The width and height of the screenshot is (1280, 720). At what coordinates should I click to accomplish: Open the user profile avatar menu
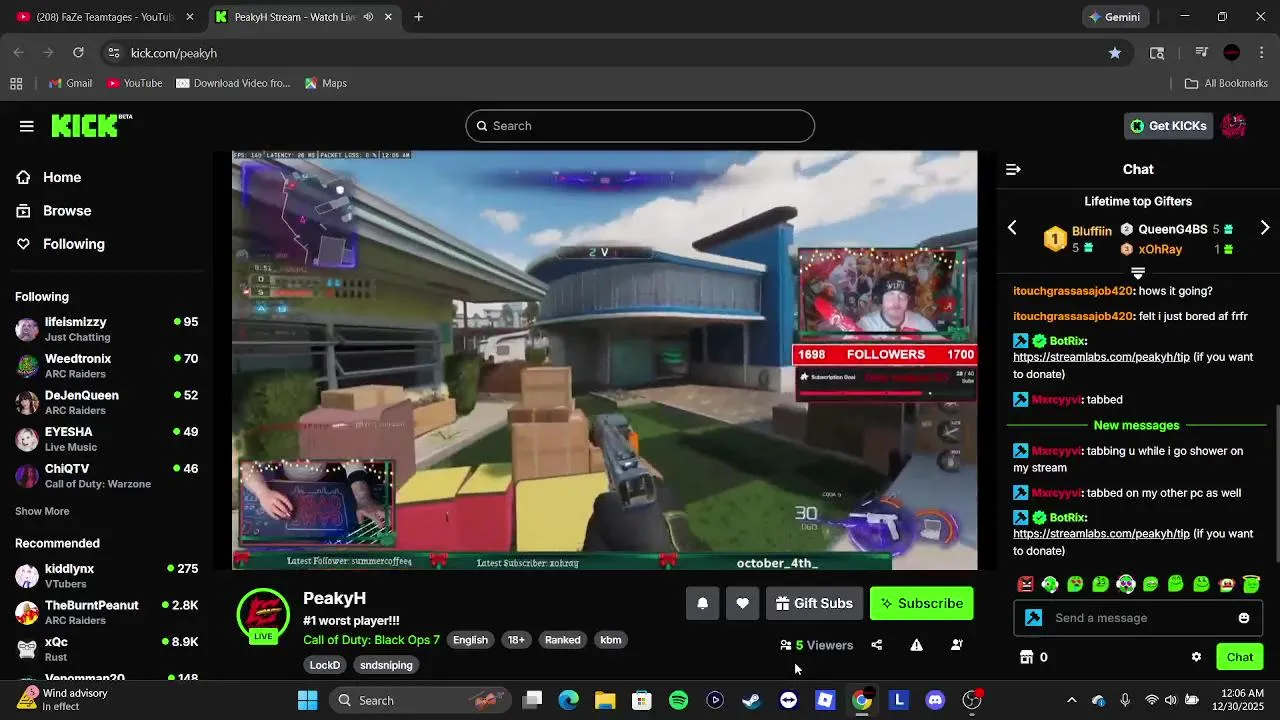pos(1234,126)
